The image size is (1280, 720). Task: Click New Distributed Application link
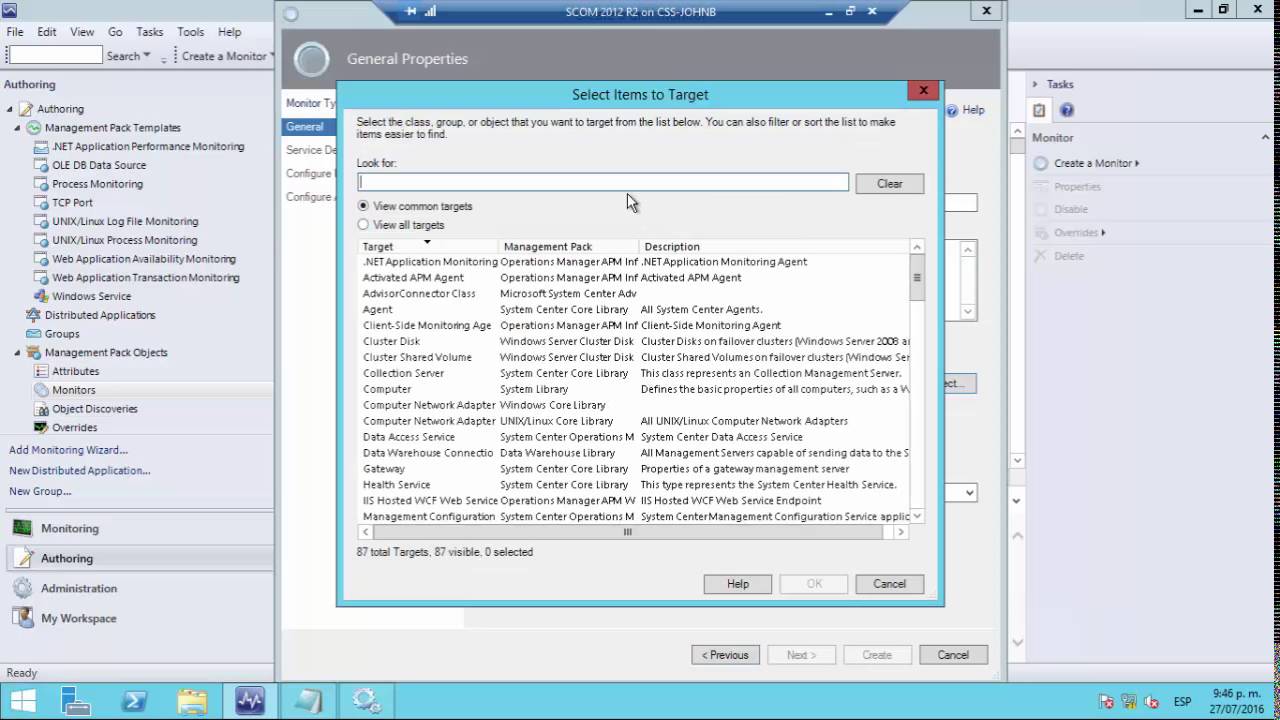79,470
